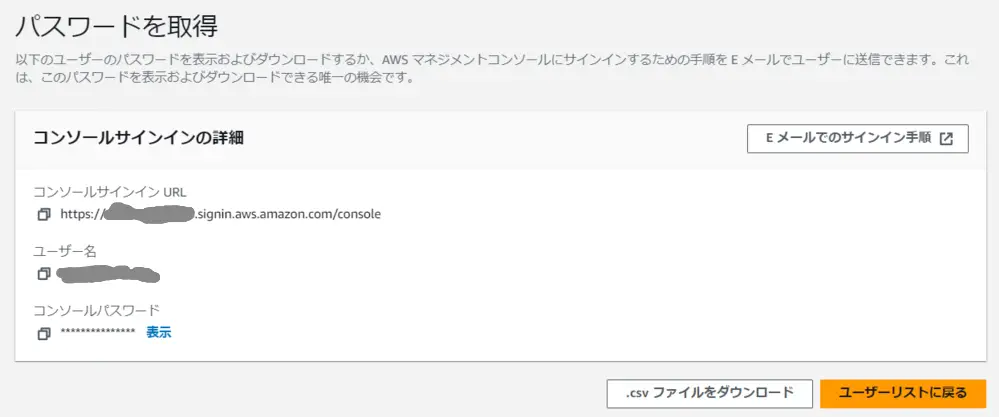Click the masked password asterisks
Screen dimensions: 999x417
[97, 332]
